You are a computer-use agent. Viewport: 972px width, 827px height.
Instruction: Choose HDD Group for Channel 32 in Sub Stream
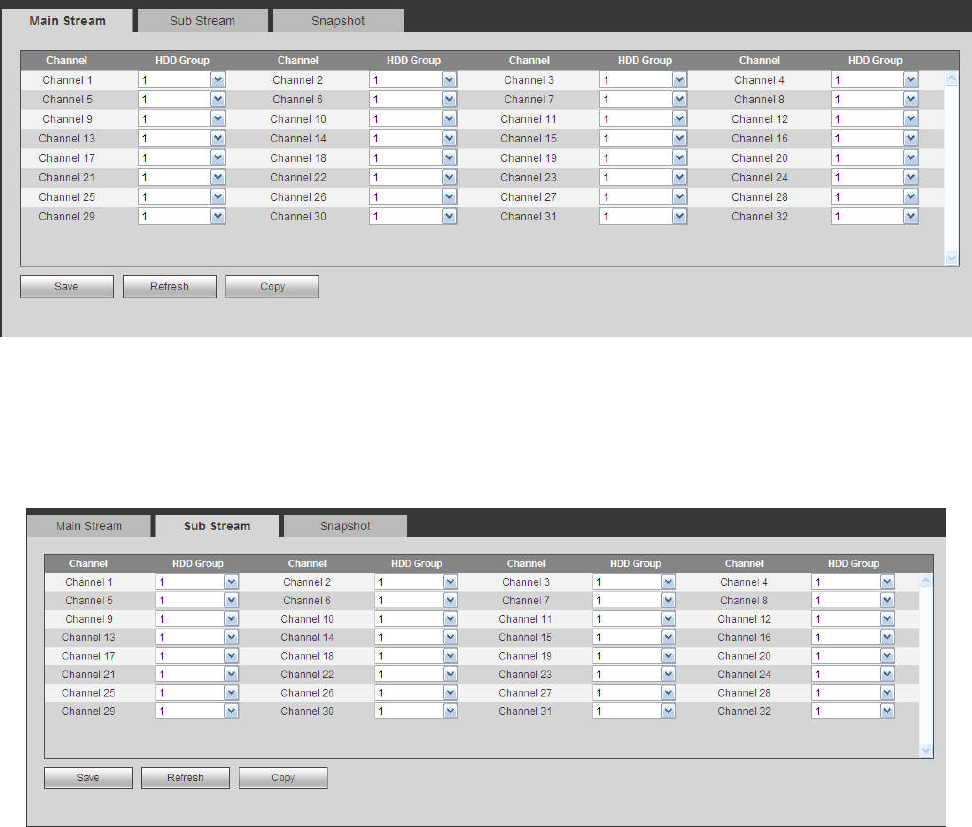point(853,711)
